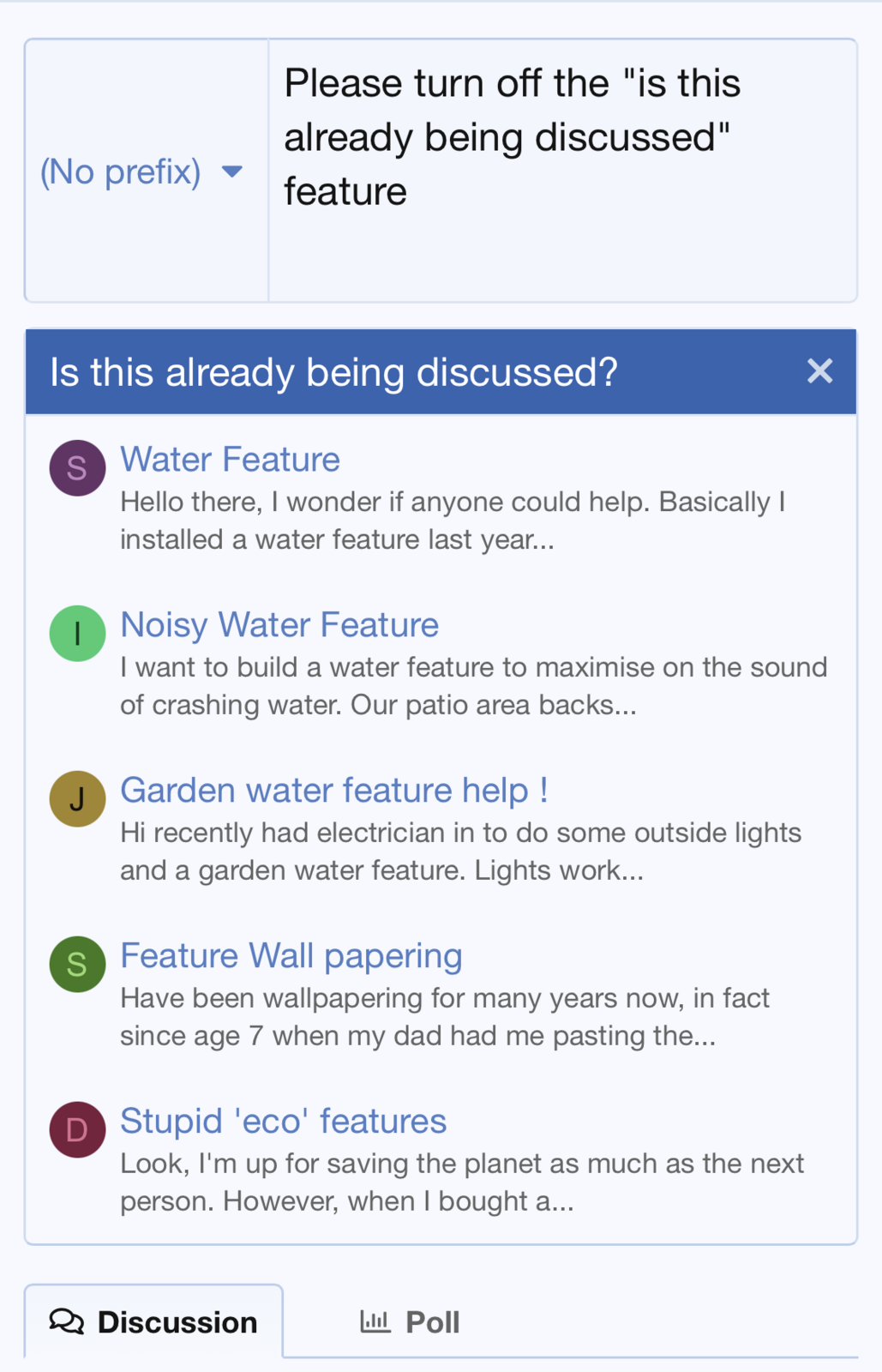Open the (No prefix) dropdown
The image size is (882, 1372).
(141, 171)
